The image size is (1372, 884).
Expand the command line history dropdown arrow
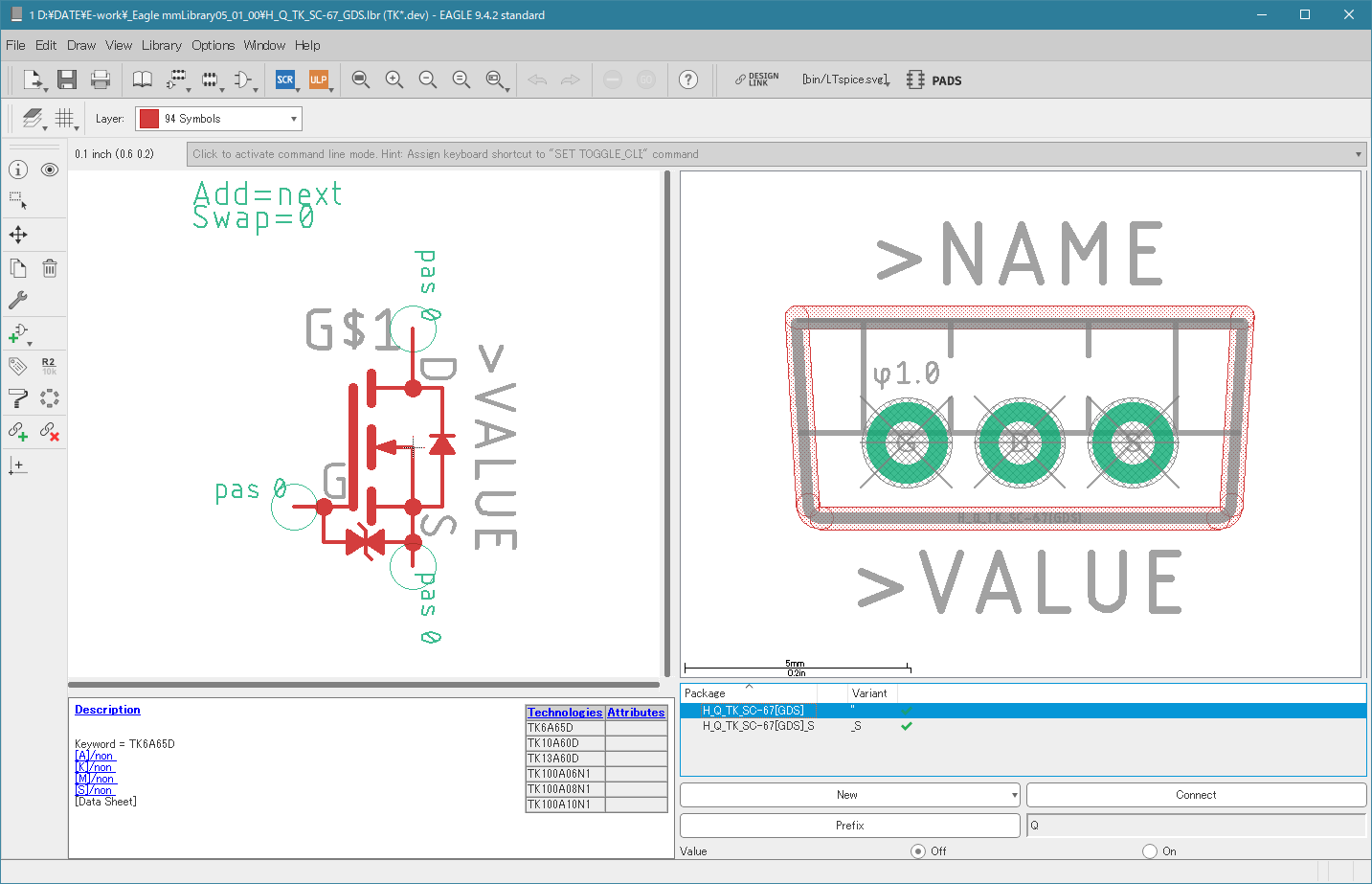click(1358, 154)
